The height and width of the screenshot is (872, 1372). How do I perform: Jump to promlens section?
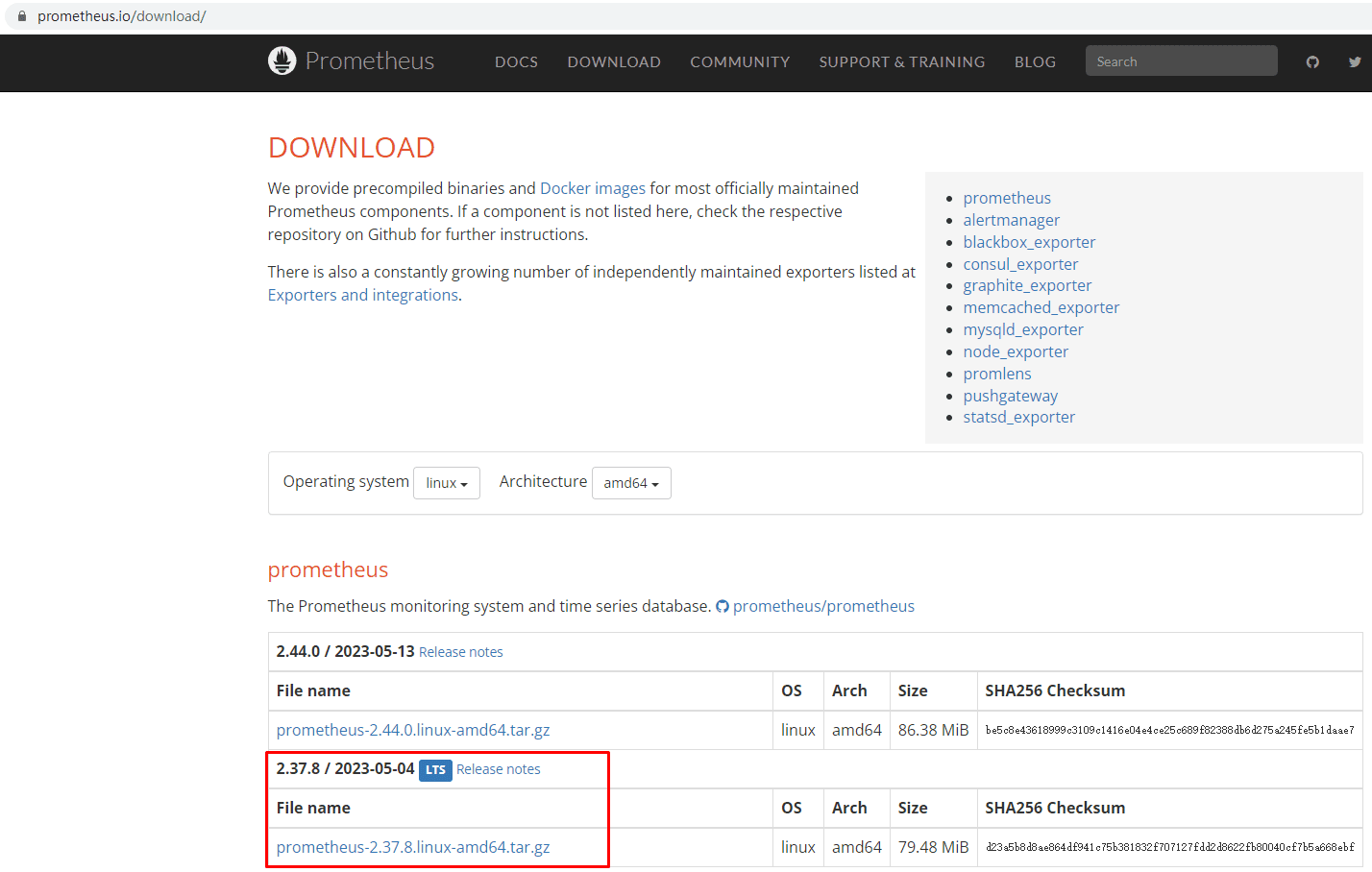tap(997, 374)
